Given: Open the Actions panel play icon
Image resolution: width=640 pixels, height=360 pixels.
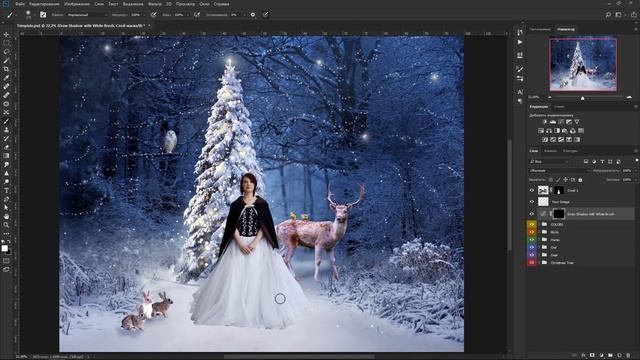Looking at the screenshot, I should [x=520, y=42].
